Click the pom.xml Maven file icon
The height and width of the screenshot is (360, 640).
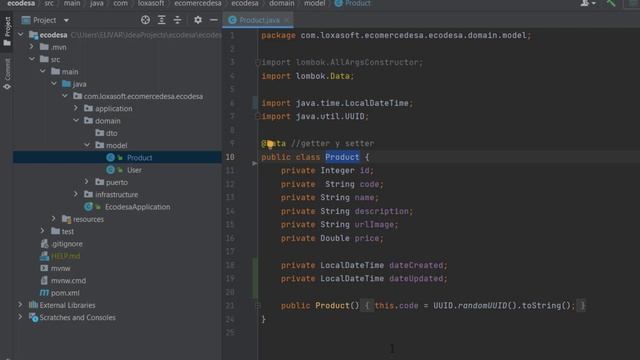coord(44,293)
